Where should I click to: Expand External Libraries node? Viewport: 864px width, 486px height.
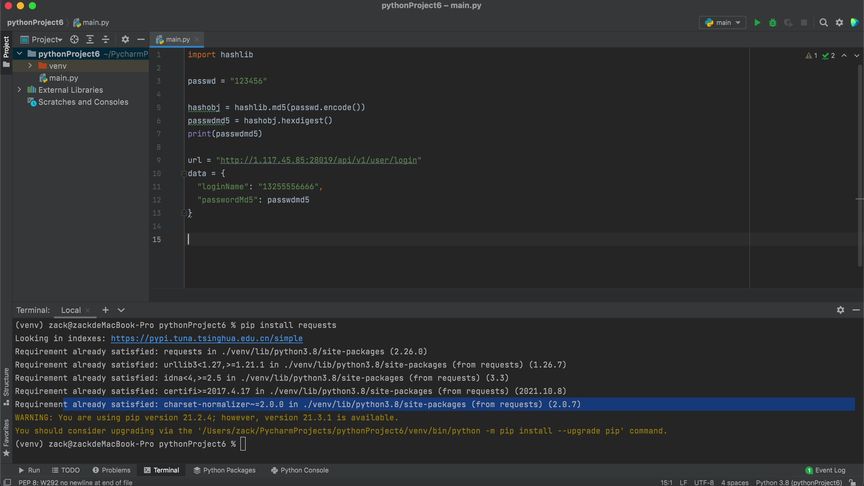click(x=19, y=90)
